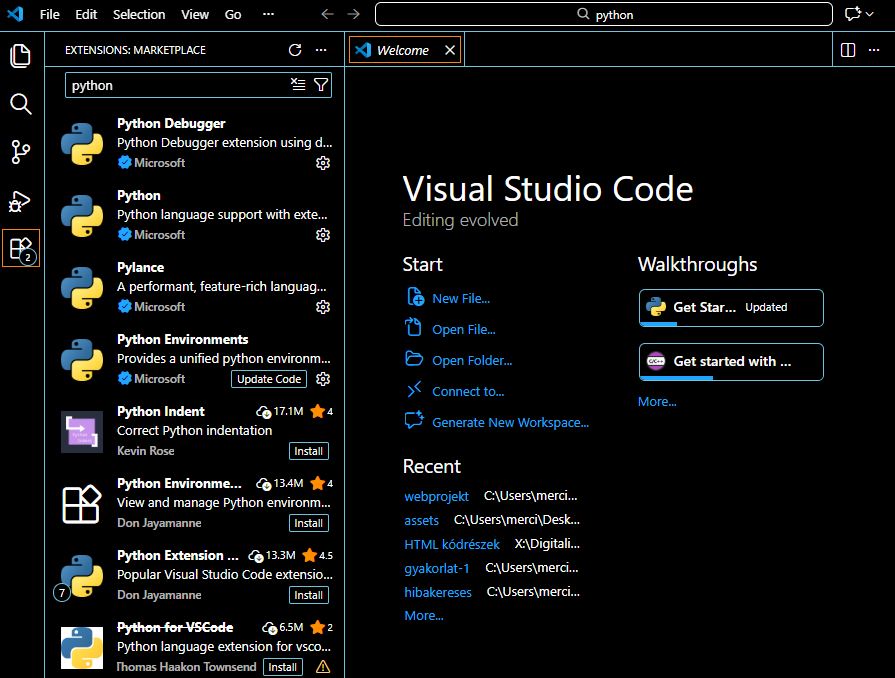Open the Run and Debug view
Screen dimensions: 895x678
pyautogui.click(x=21, y=201)
